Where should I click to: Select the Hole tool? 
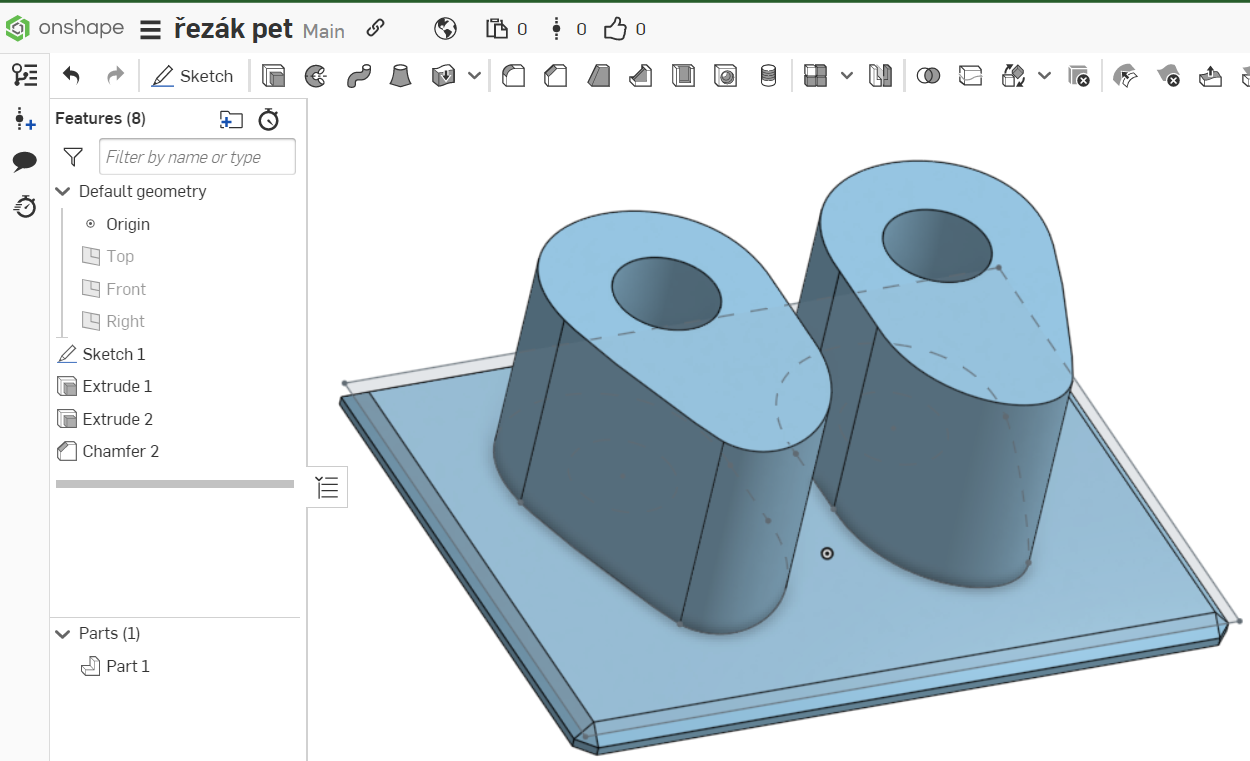click(726, 76)
